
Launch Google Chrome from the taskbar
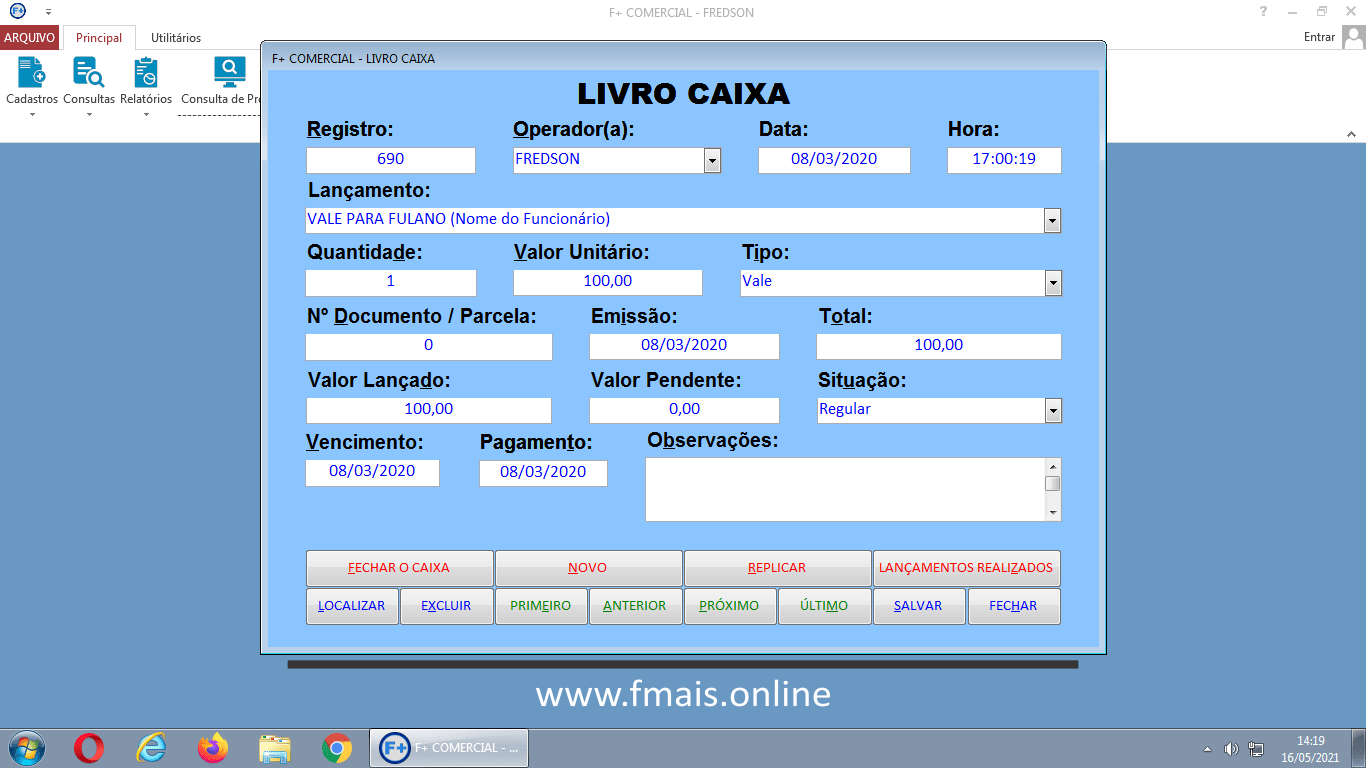point(336,747)
